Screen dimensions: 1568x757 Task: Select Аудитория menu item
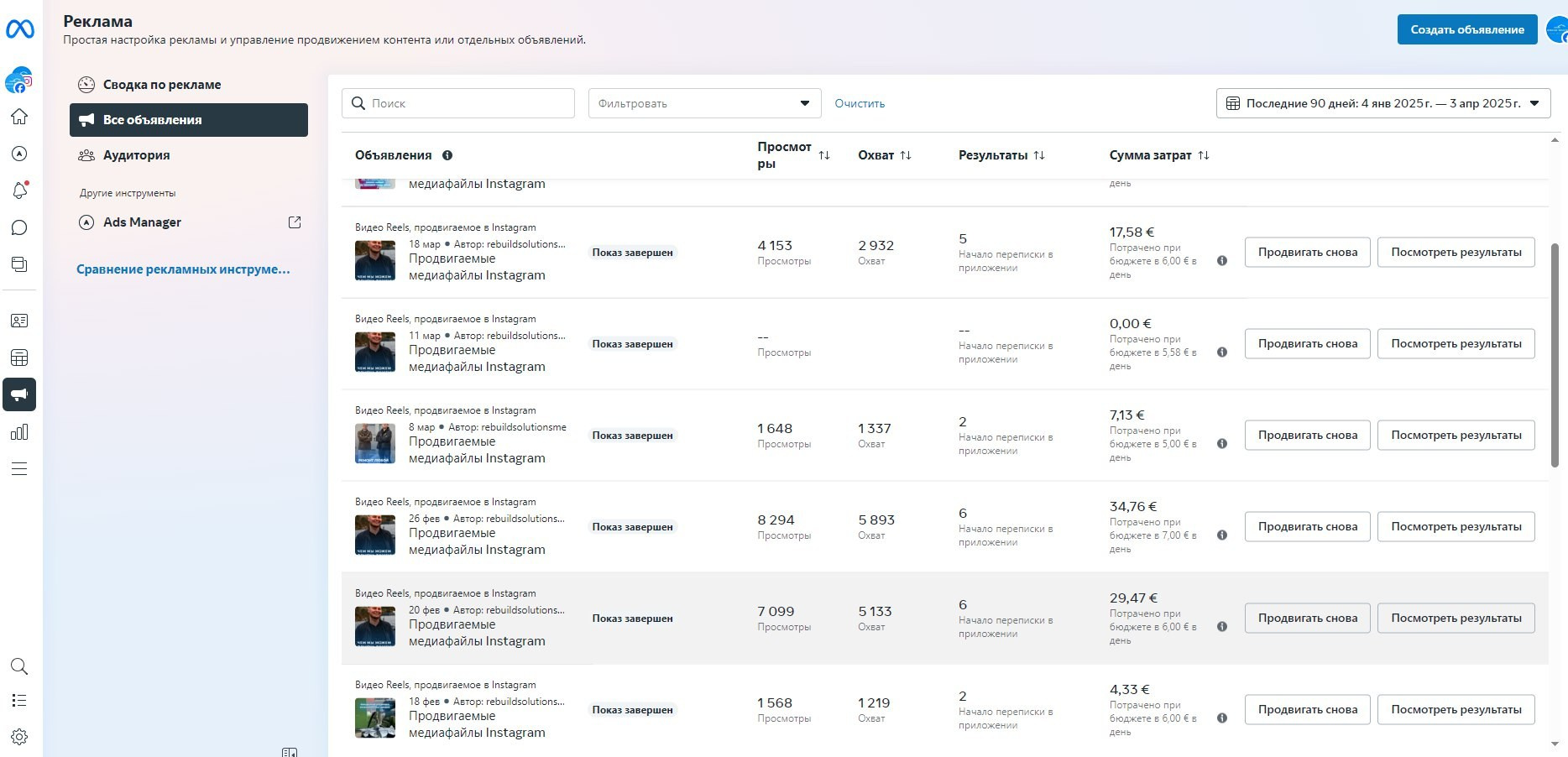[x=136, y=155]
